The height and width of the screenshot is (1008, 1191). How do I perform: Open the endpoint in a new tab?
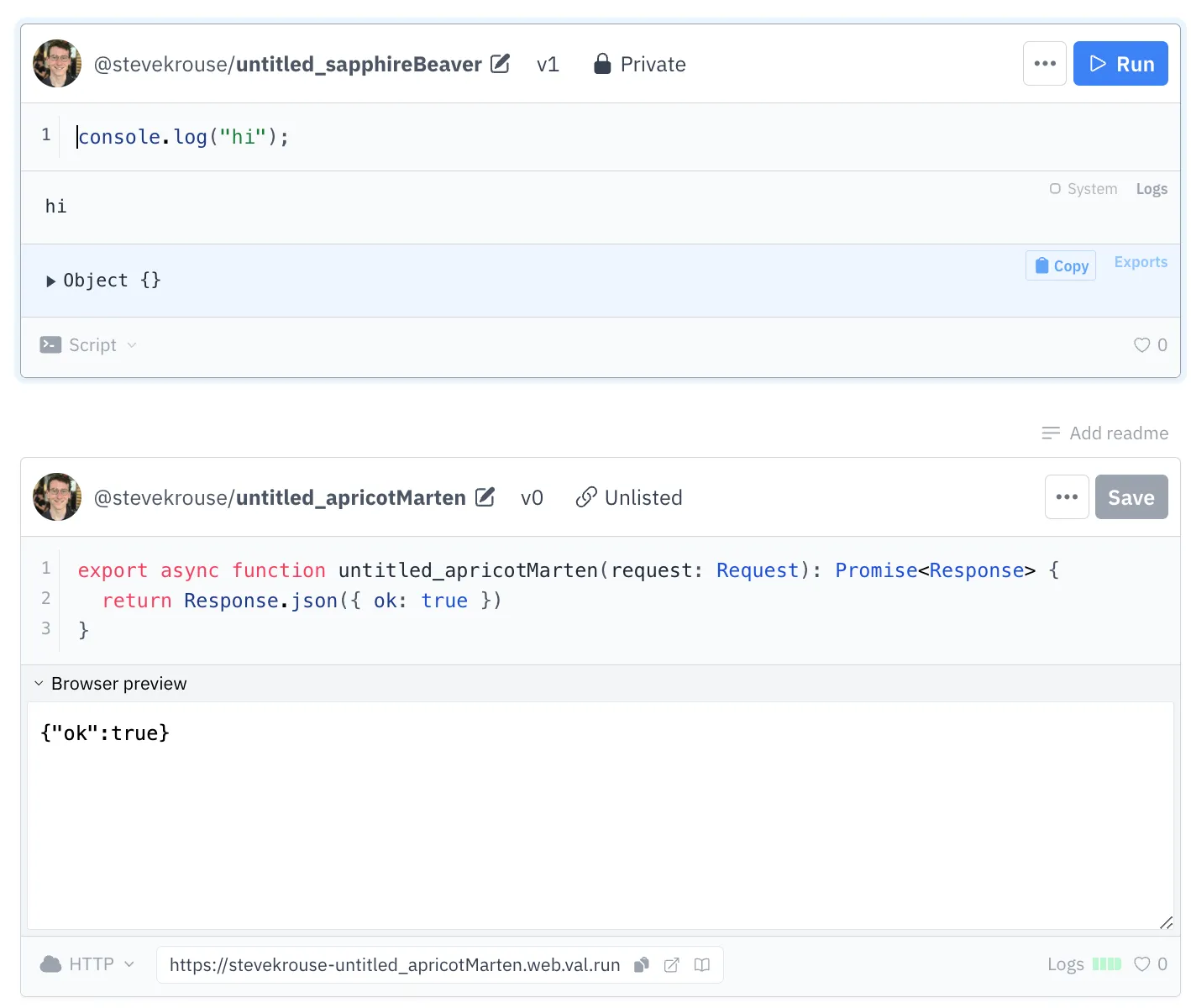click(671, 964)
